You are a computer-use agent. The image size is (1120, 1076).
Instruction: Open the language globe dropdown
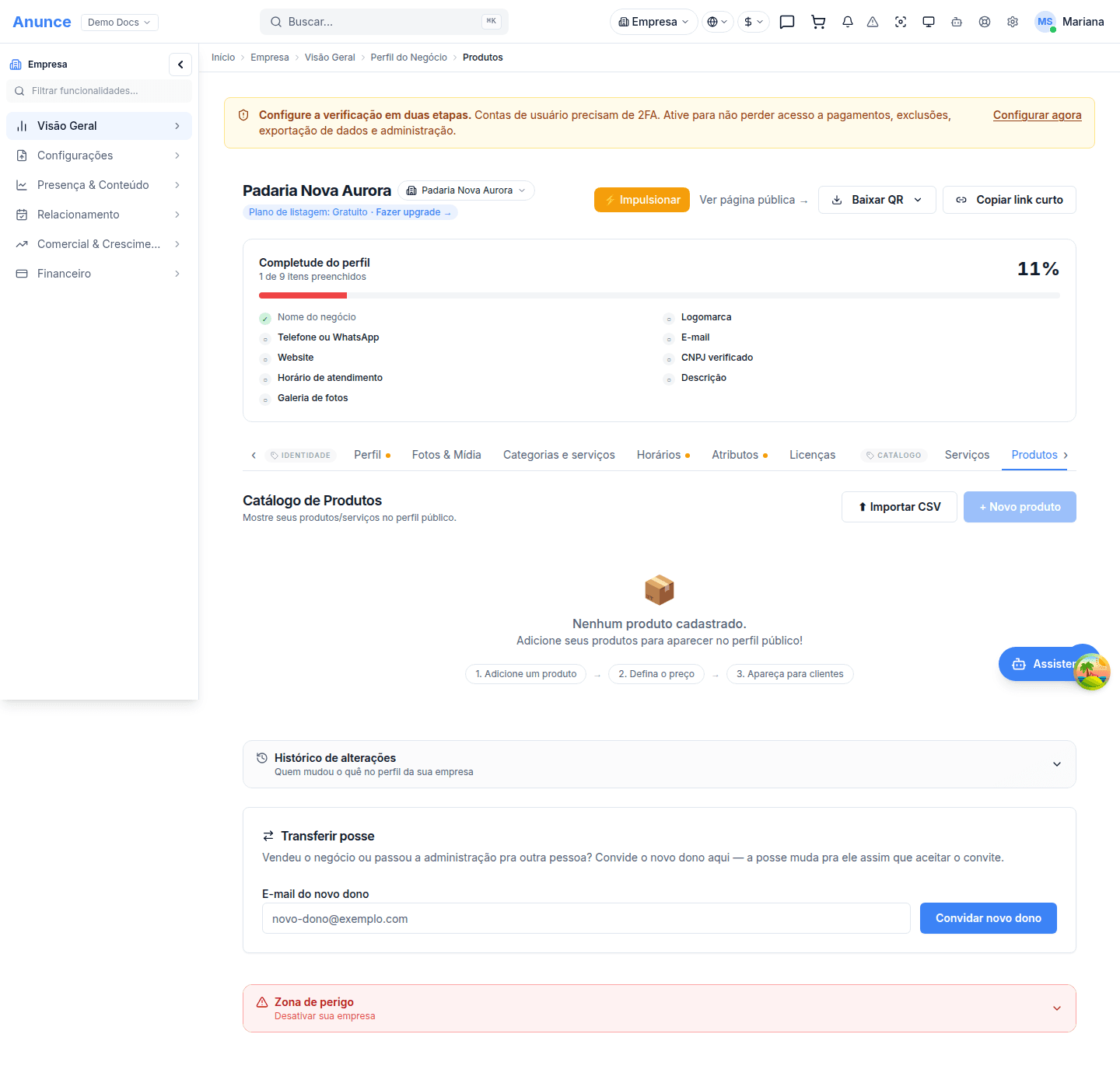click(x=717, y=22)
